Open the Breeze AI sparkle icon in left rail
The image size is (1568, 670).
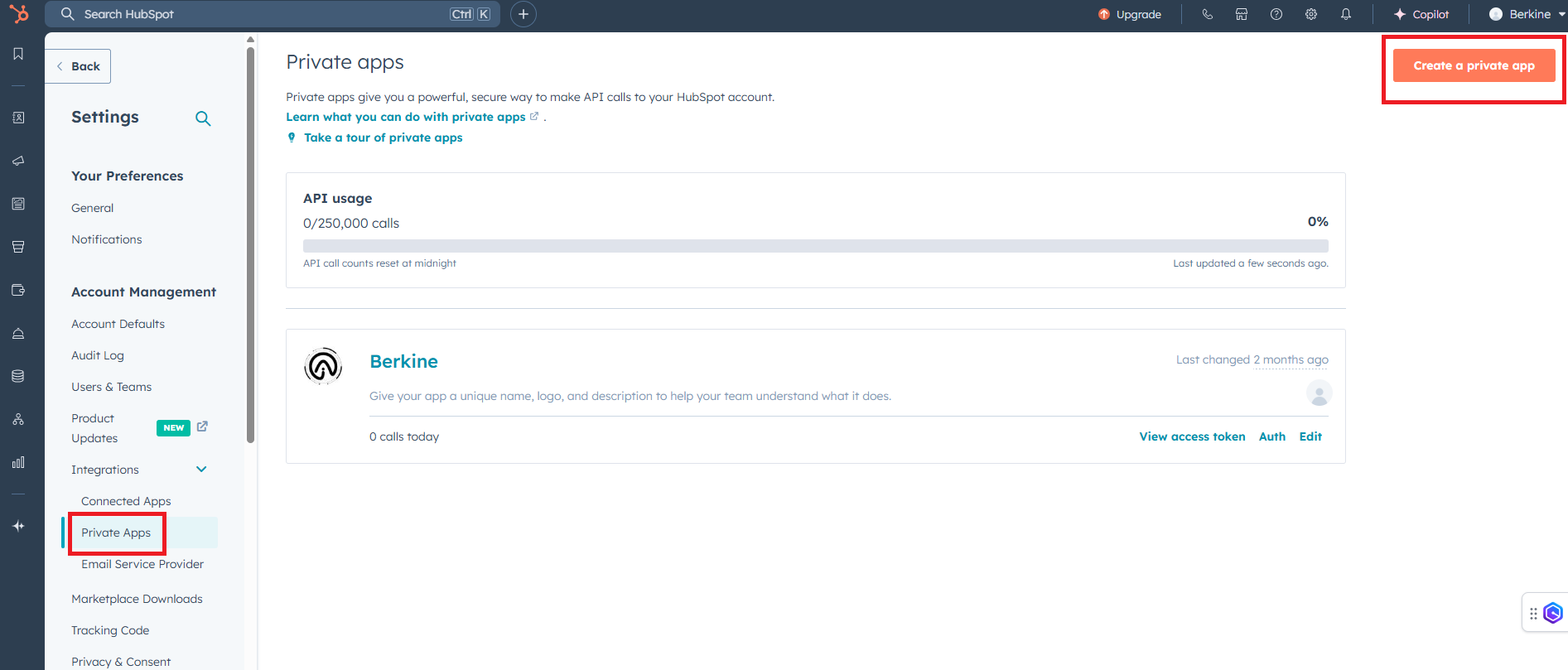18,526
